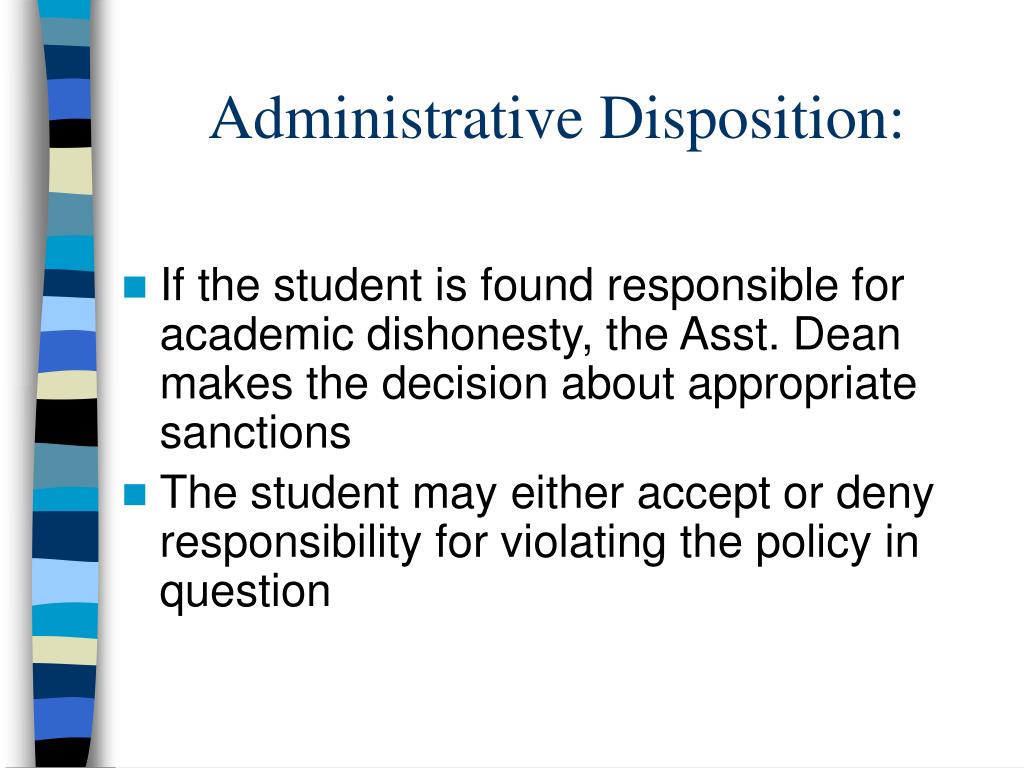The width and height of the screenshot is (1024, 768).
Task: Click the cream stripe just below the topmost black stripe
Action: tap(71, 170)
